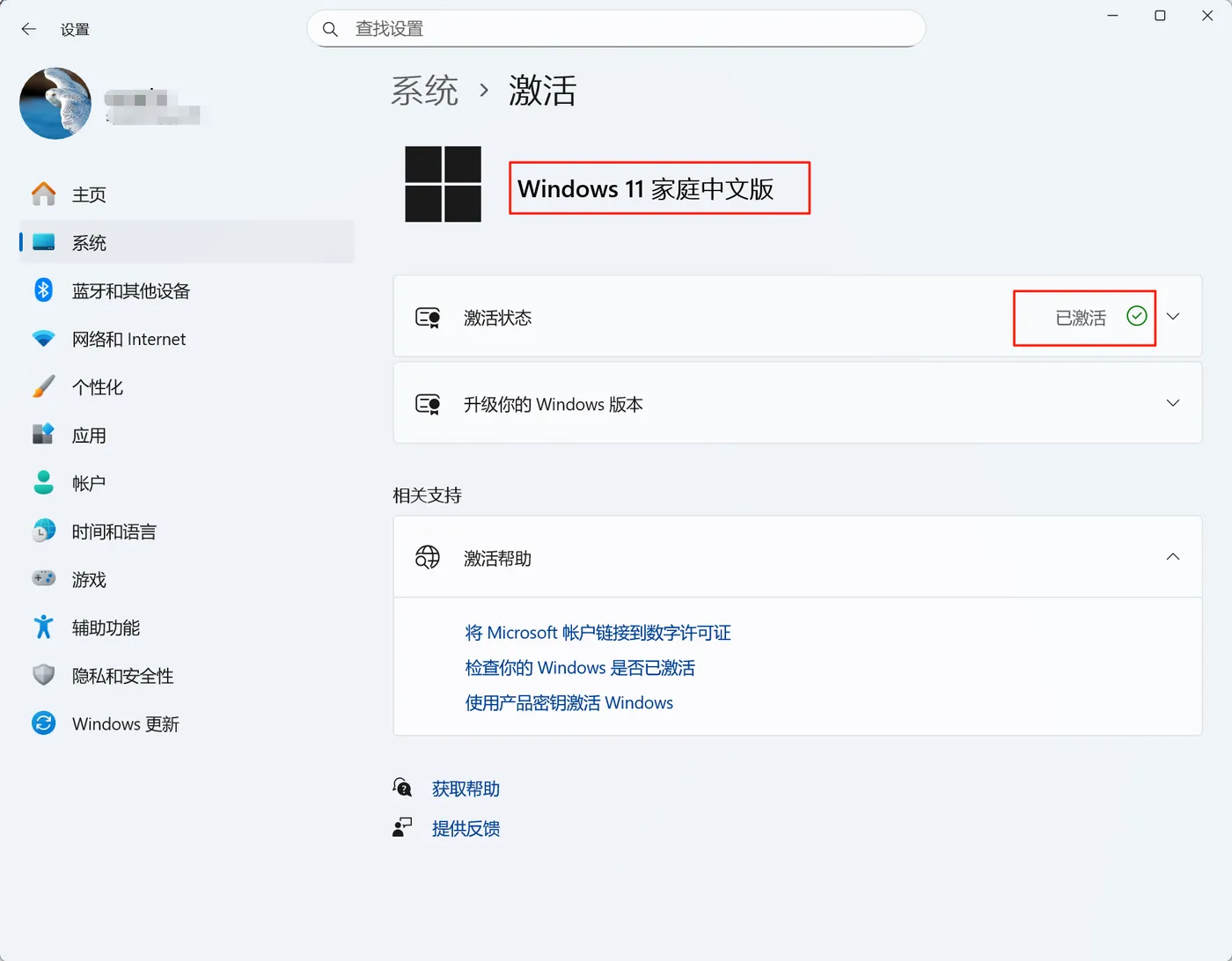Collapse the 激活帮助 section chevron
This screenshot has height=961, width=1232.
point(1173,556)
